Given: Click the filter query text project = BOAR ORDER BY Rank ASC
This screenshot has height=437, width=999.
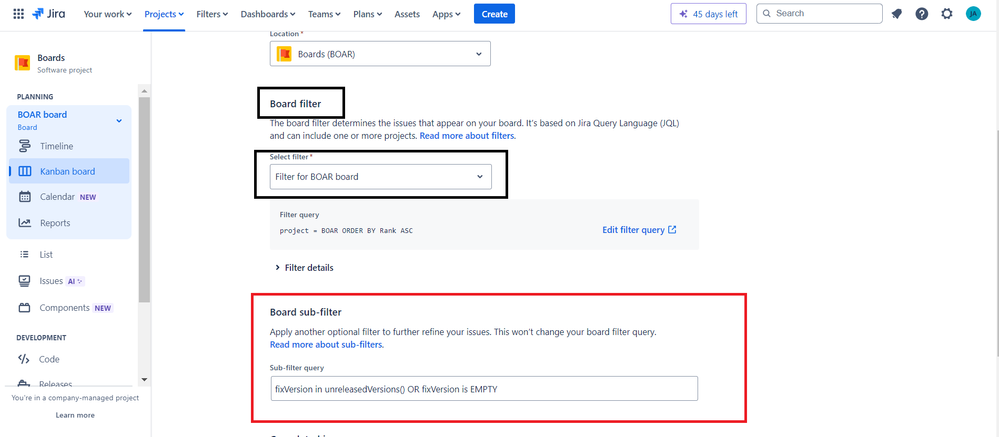Looking at the screenshot, I should click(x=346, y=231).
